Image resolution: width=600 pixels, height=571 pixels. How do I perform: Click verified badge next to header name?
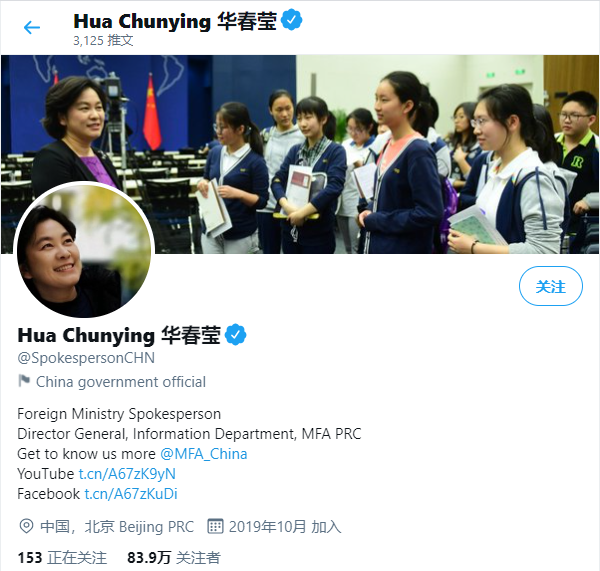(292, 20)
